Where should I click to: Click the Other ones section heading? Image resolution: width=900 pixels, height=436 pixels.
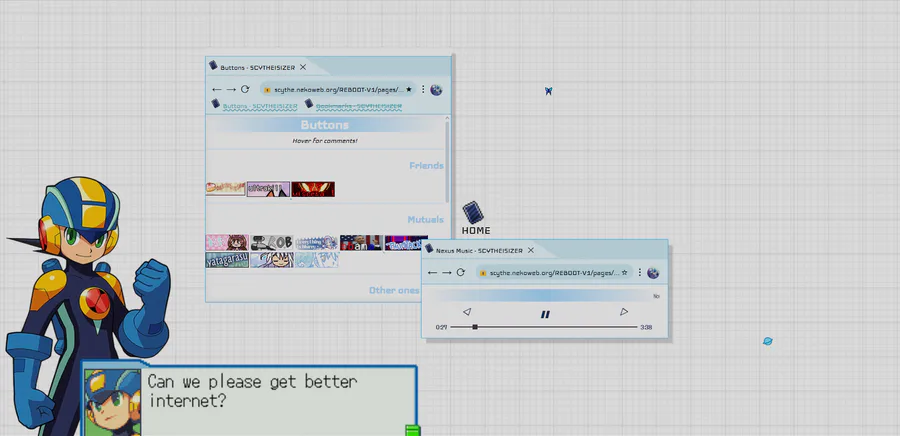[394, 290]
